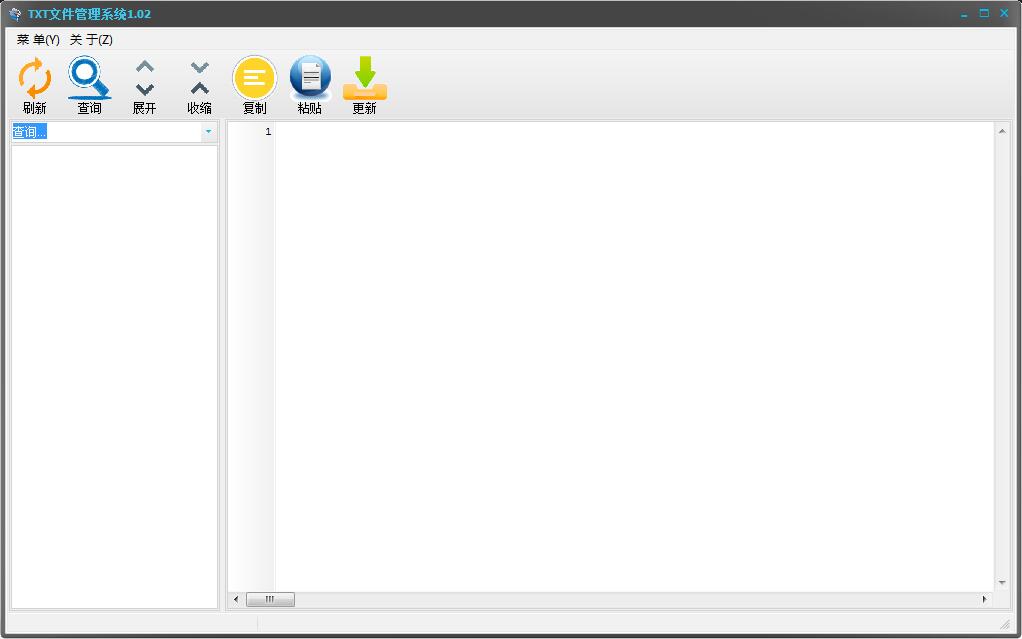Click the 收缩 (Collapse) toolbar icon

[x=197, y=76]
